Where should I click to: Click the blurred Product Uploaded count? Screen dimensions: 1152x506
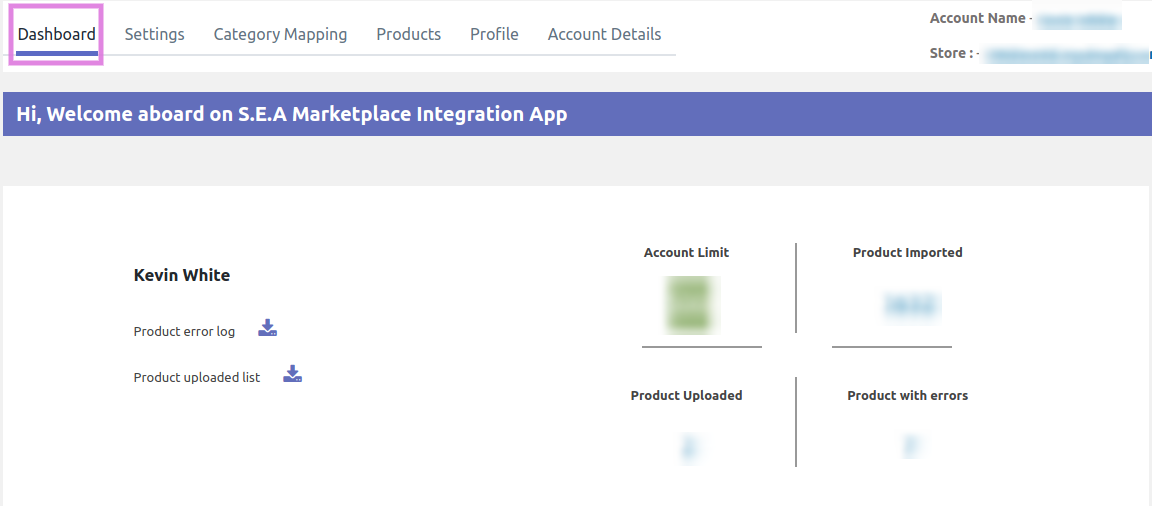pyautogui.click(x=688, y=447)
